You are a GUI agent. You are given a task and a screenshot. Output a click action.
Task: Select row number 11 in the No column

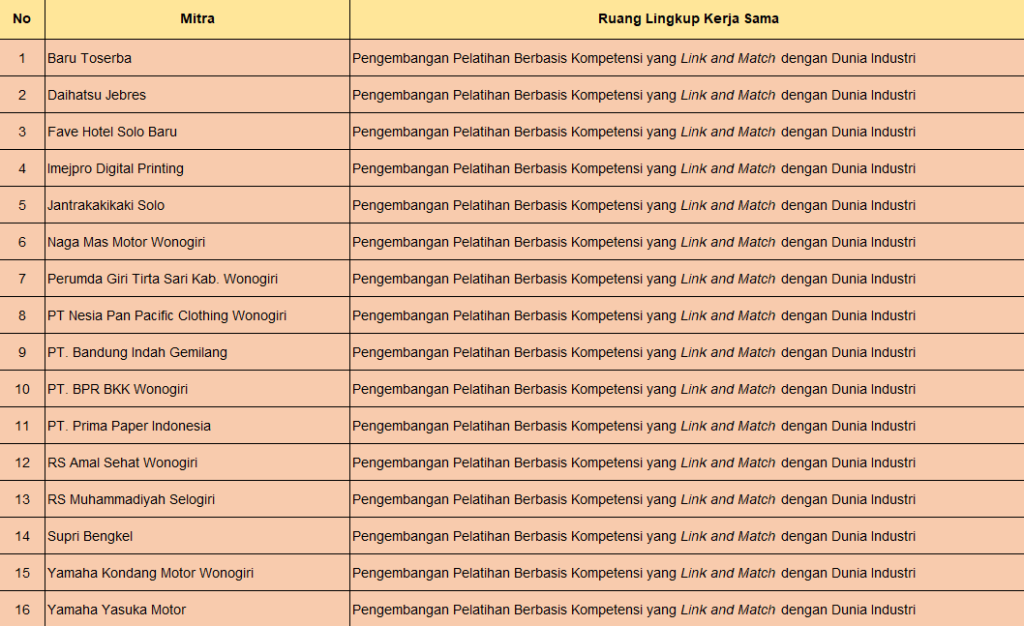click(22, 426)
